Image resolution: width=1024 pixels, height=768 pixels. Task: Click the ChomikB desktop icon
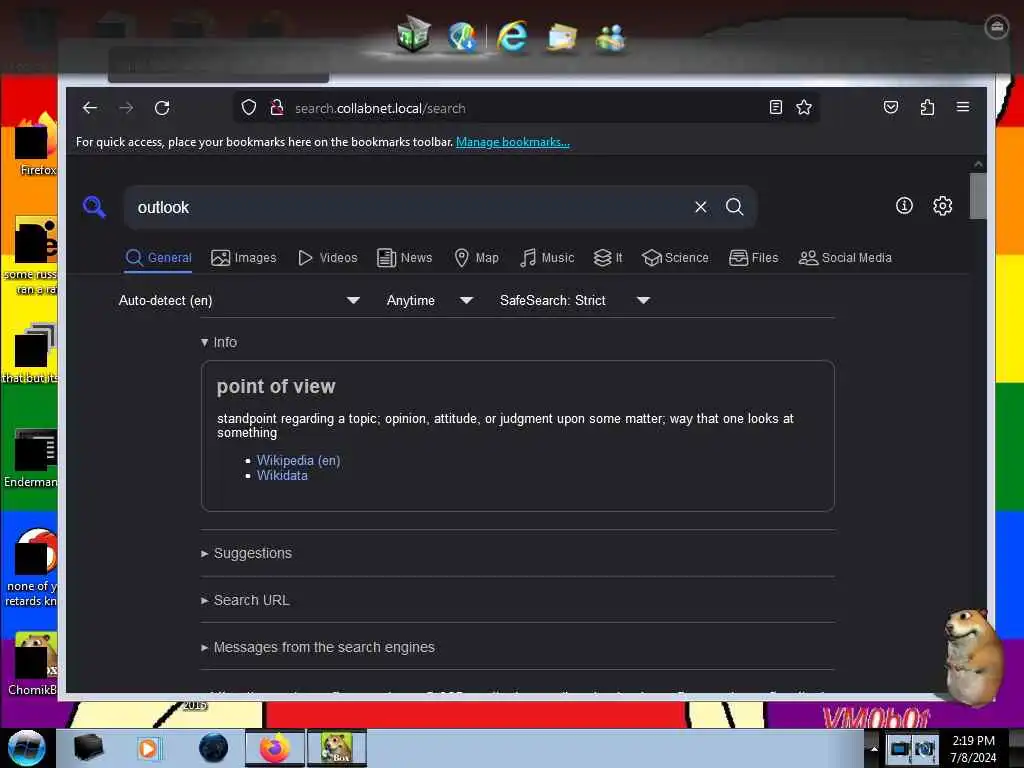[x=34, y=664]
